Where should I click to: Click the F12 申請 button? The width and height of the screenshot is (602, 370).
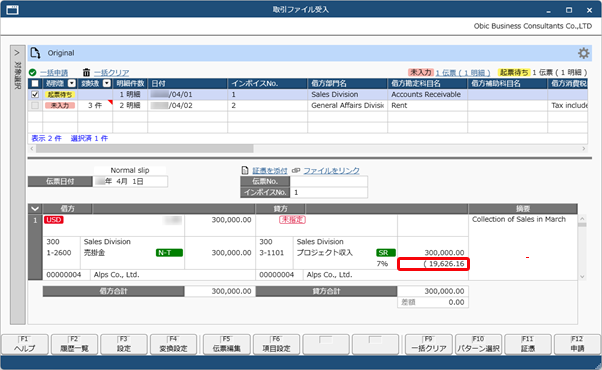(577, 344)
